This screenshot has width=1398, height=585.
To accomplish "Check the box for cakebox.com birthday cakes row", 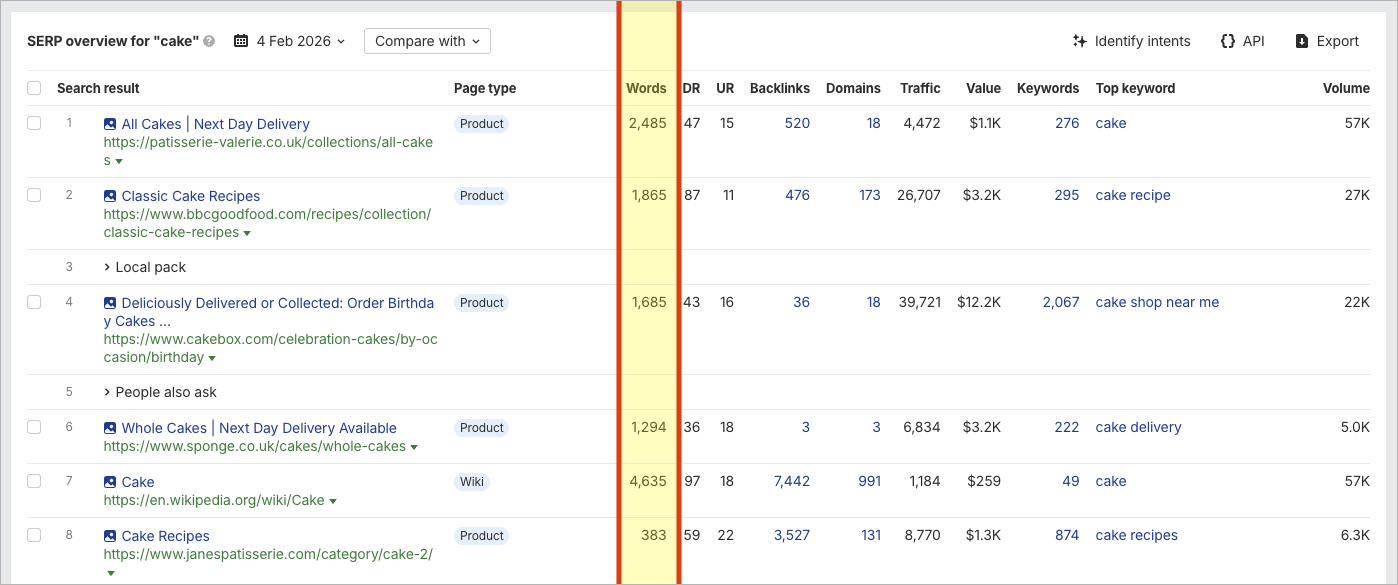I will (x=34, y=302).
